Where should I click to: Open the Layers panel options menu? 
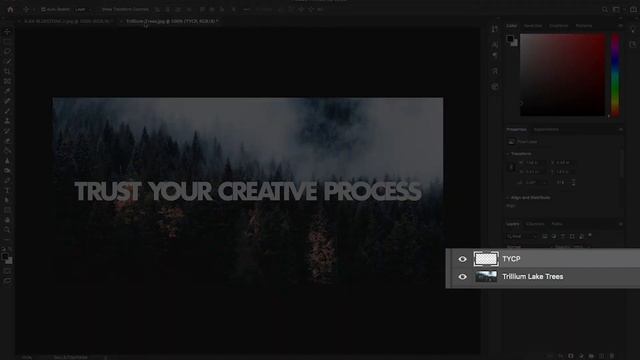point(620,224)
